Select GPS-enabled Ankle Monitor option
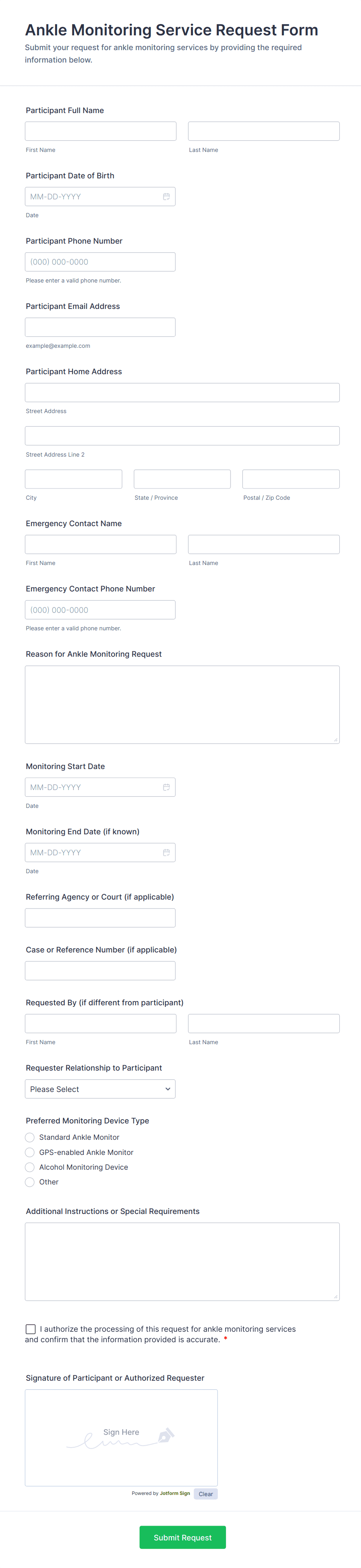This screenshot has height=1568, width=361. [x=30, y=1152]
